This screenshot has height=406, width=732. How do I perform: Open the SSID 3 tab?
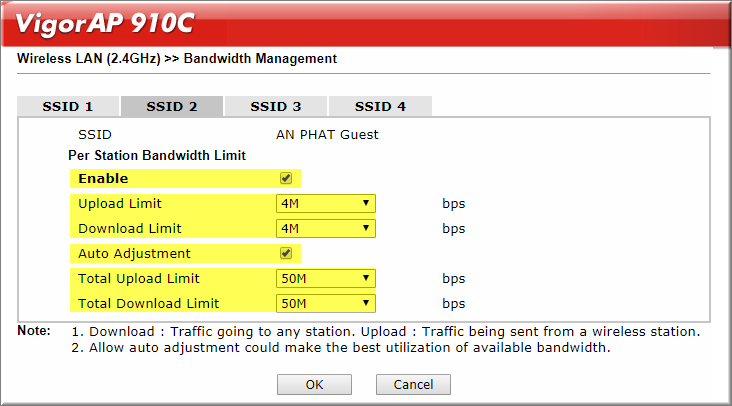[x=275, y=106]
